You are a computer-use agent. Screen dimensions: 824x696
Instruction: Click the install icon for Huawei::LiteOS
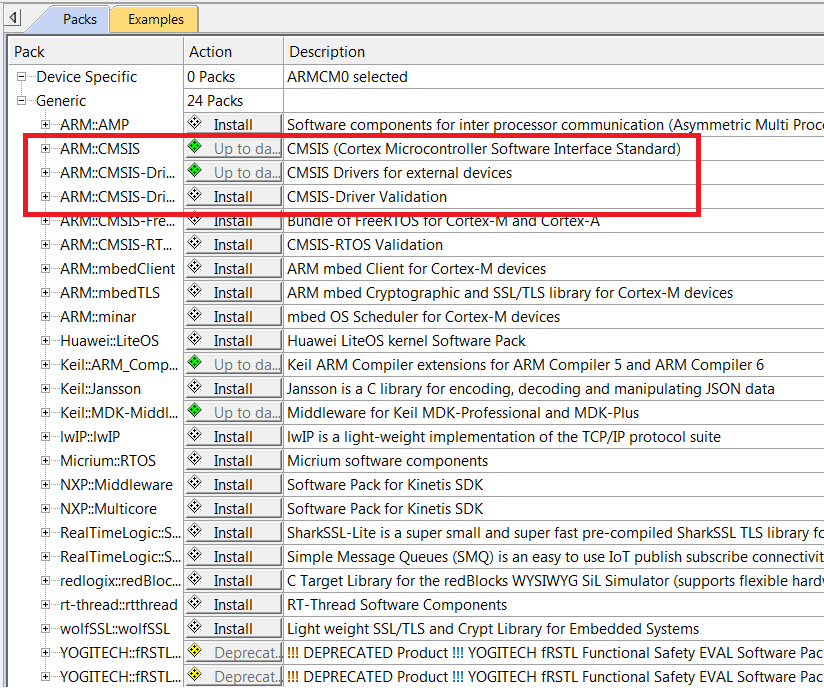point(196,340)
